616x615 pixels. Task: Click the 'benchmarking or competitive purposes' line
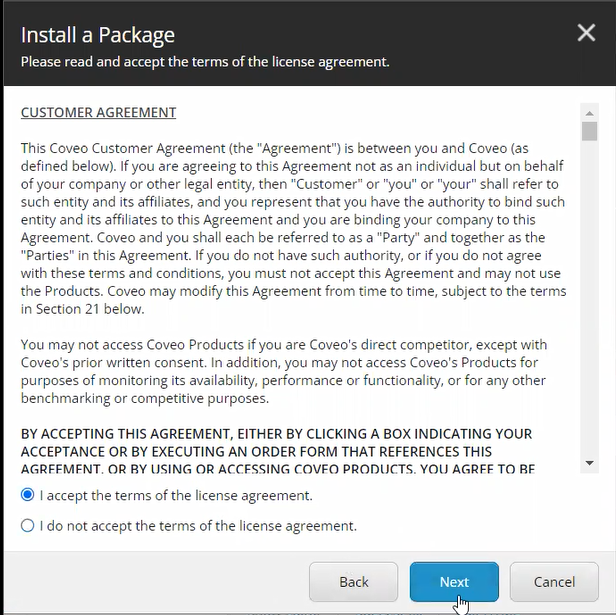(145, 398)
